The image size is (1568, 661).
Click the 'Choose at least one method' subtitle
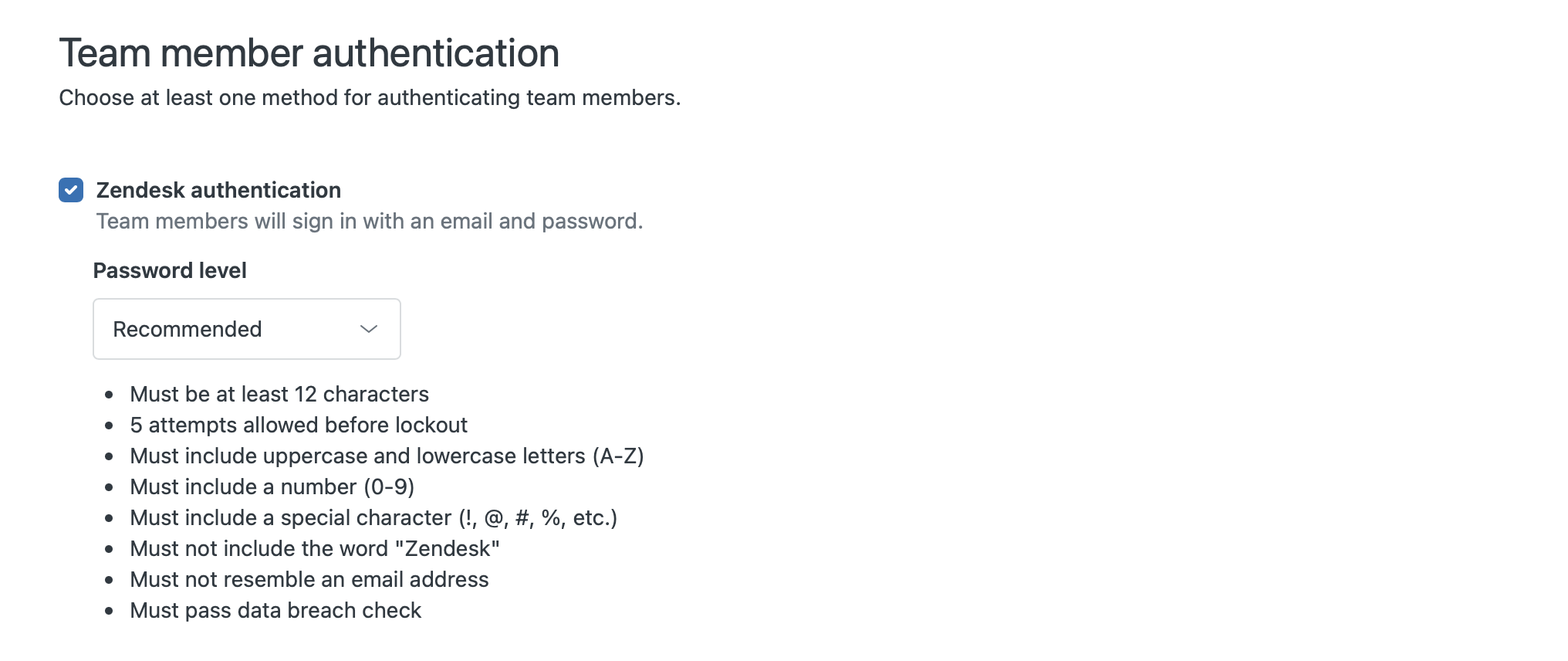[370, 98]
